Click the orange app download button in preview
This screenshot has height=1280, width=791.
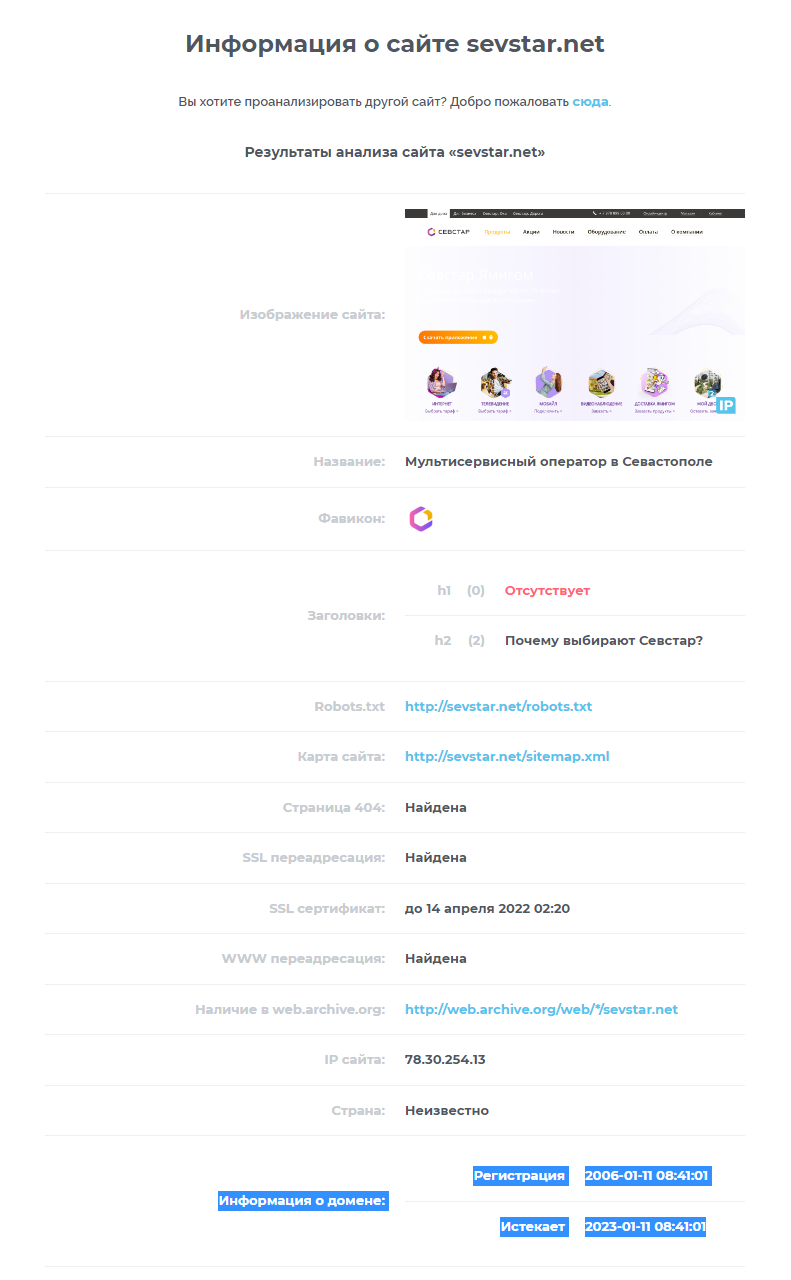(458, 338)
